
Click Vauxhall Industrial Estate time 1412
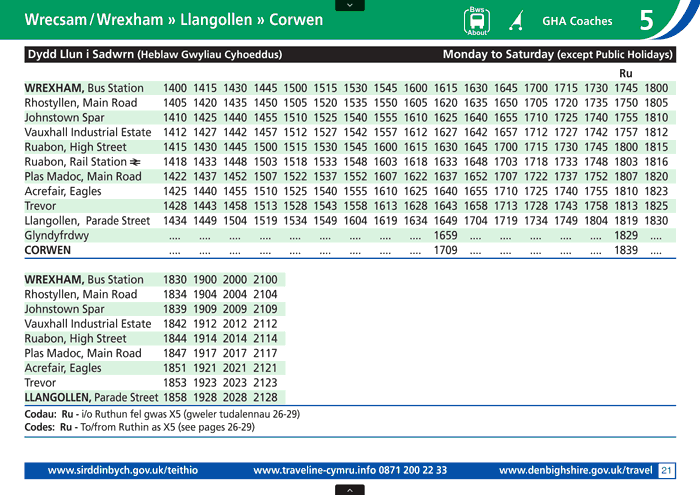[x=175, y=132]
